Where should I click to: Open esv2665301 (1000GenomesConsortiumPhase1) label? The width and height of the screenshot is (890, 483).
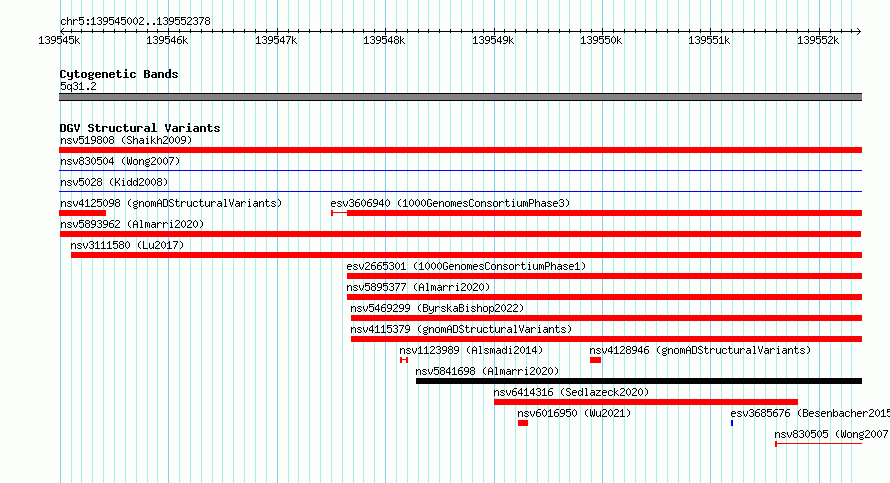click(466, 266)
